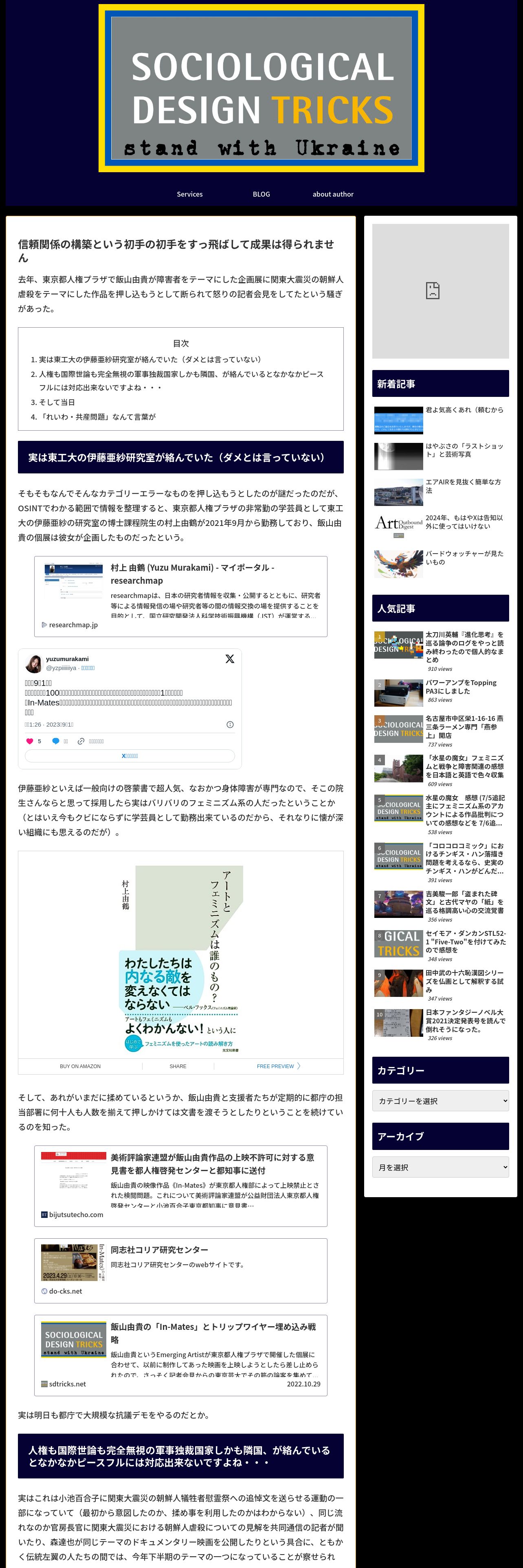Viewport: 523px width, 1568px height.
Task: Click the 人気記事 section heading
Action: (440, 608)
